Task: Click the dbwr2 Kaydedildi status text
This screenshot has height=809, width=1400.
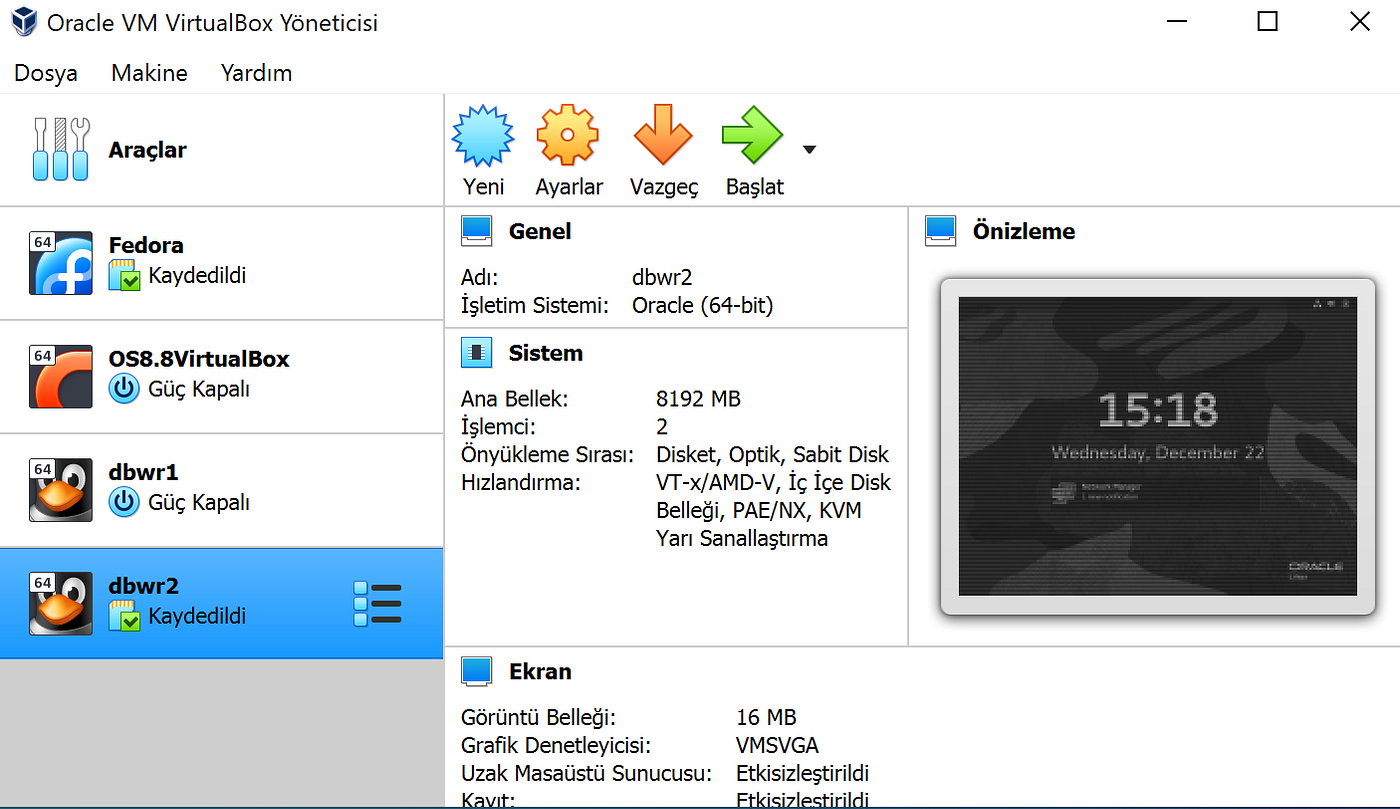Action: point(197,616)
